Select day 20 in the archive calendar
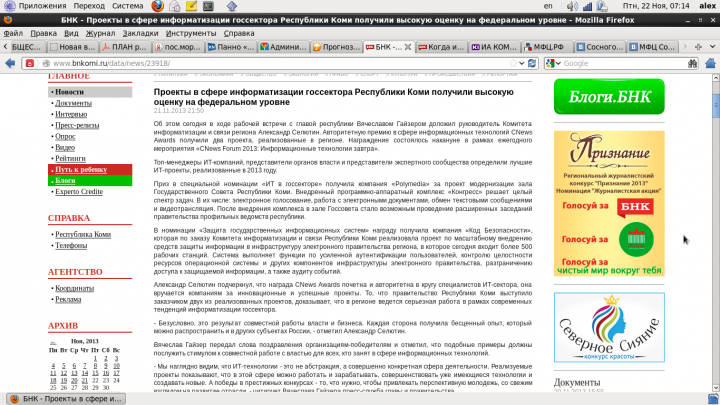Image resolution: width=720 pixels, height=405 pixels. point(74,380)
